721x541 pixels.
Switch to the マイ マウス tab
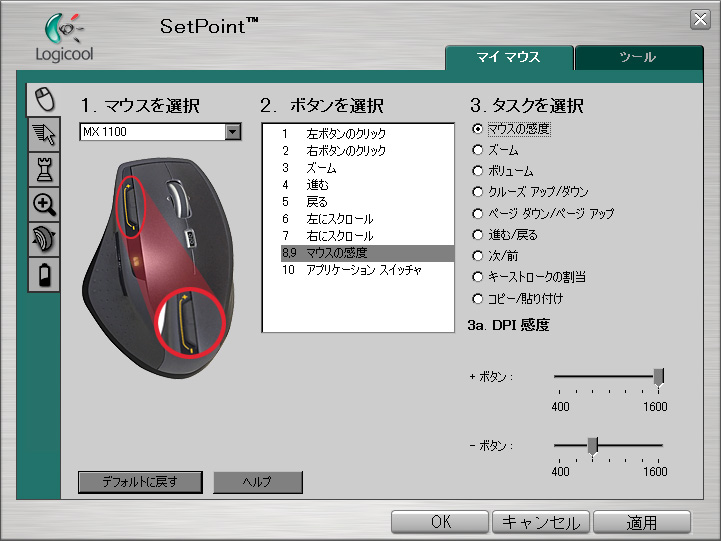click(x=509, y=57)
